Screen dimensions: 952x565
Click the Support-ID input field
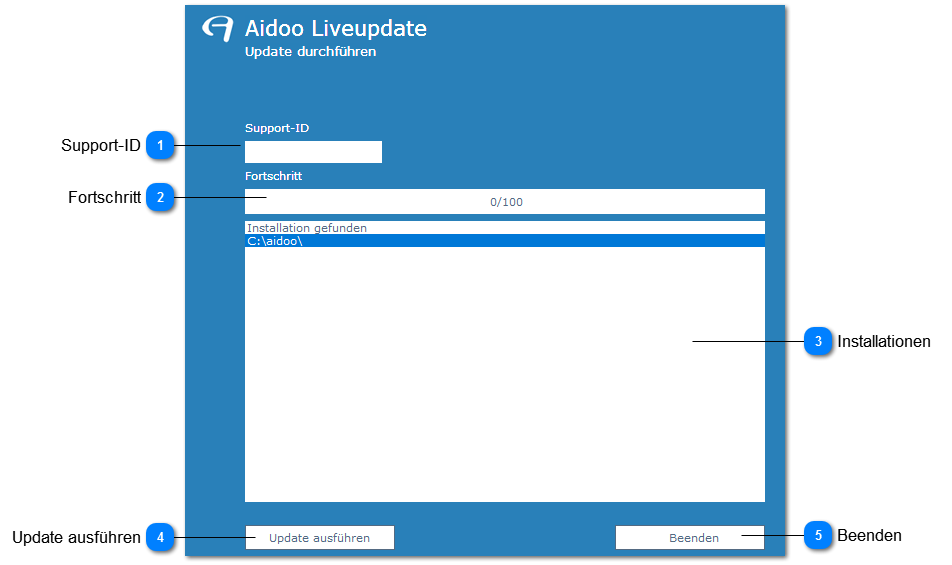click(313, 152)
